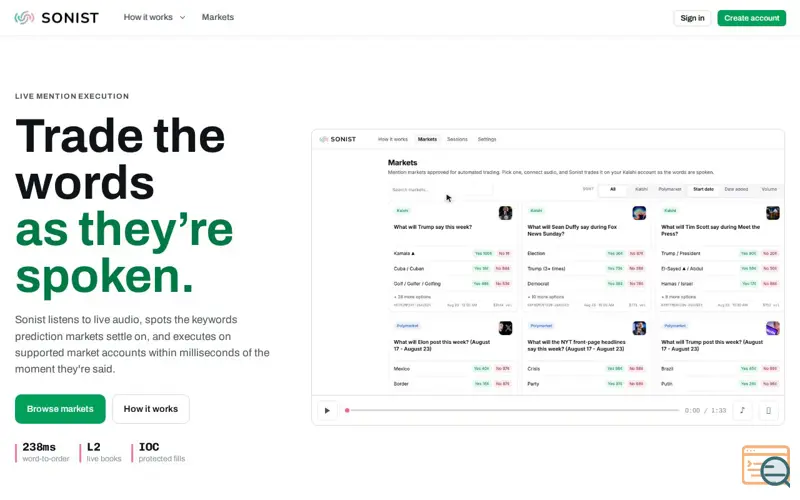The image size is (800, 500).
Task: Click the How it works button below hero text
Action: click(x=151, y=409)
